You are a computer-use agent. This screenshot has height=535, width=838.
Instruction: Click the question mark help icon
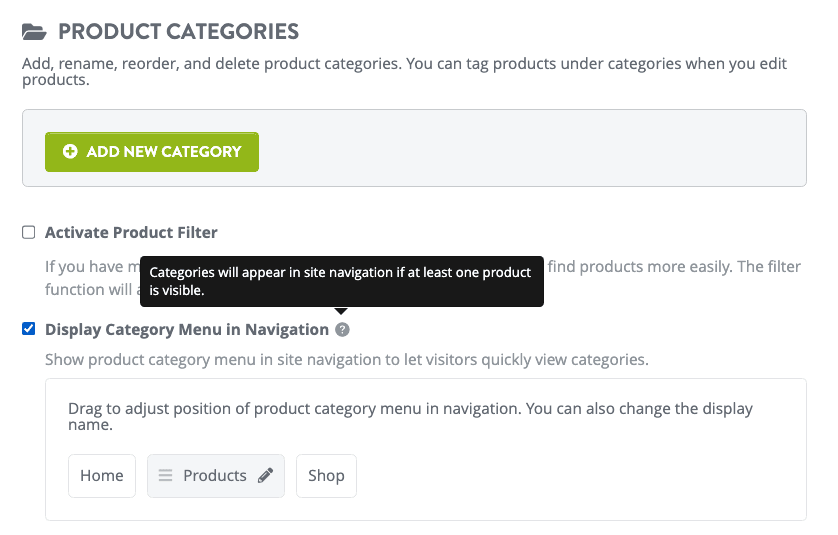(342, 330)
